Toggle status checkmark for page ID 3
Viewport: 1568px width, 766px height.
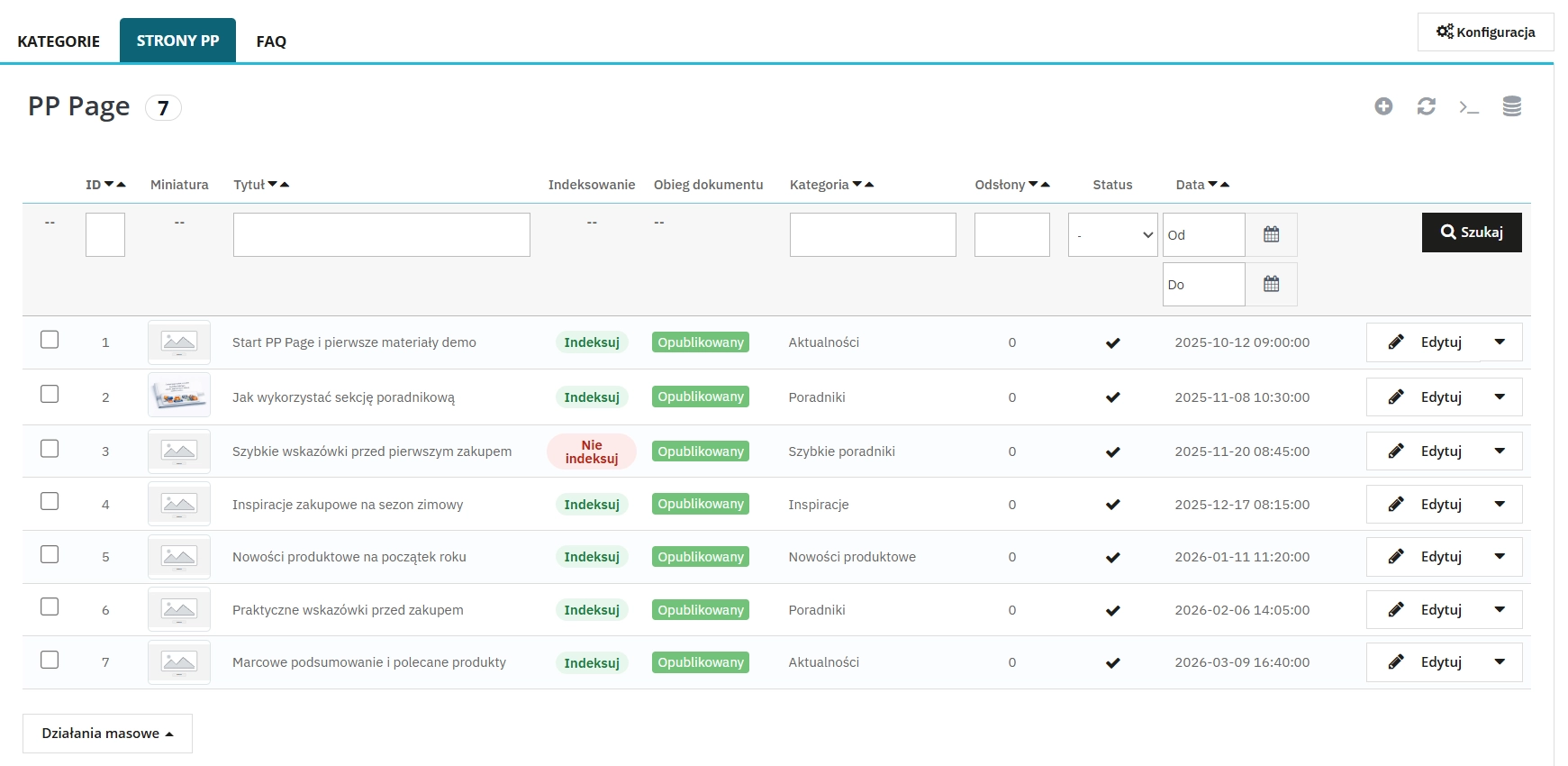coord(1113,451)
